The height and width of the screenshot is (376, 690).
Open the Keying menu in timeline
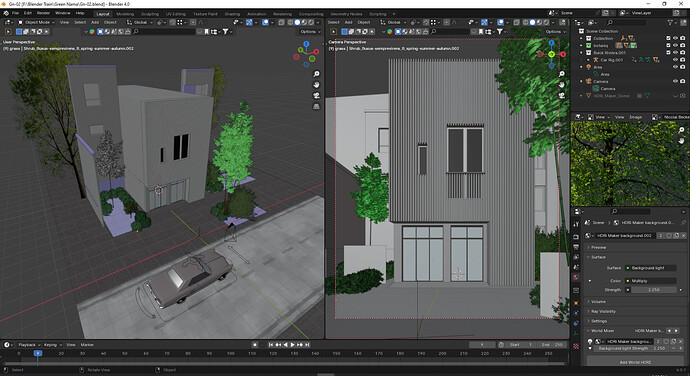52,345
